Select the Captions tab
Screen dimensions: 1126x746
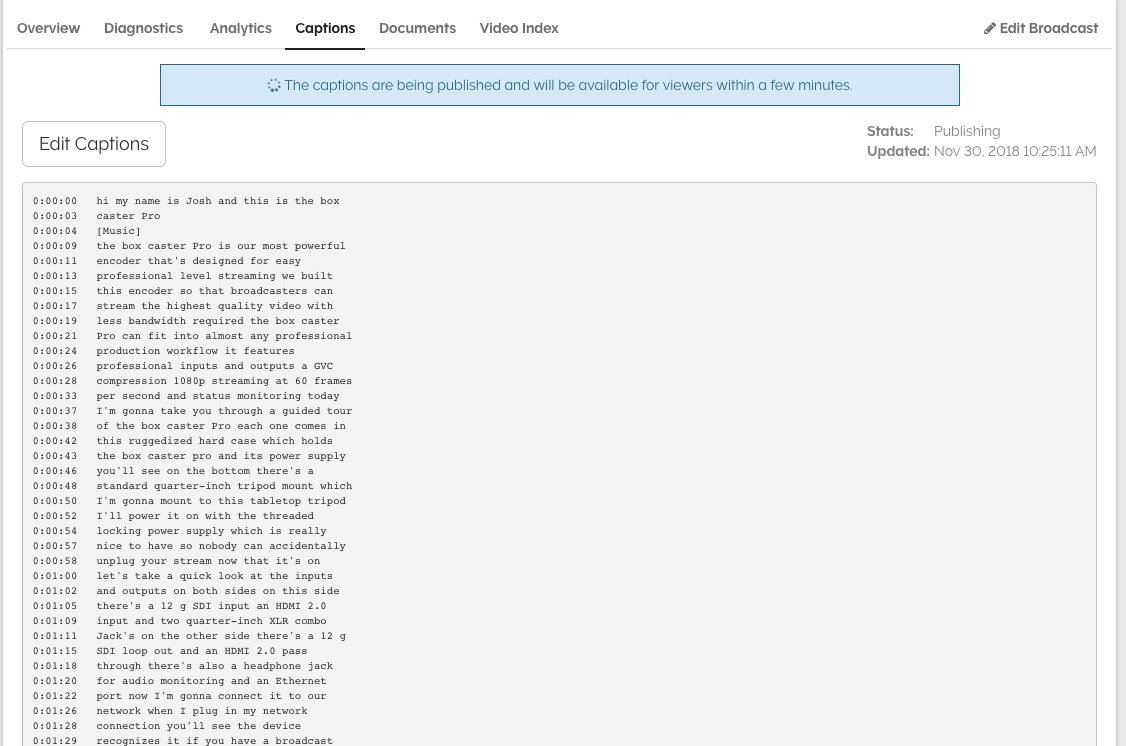(325, 28)
